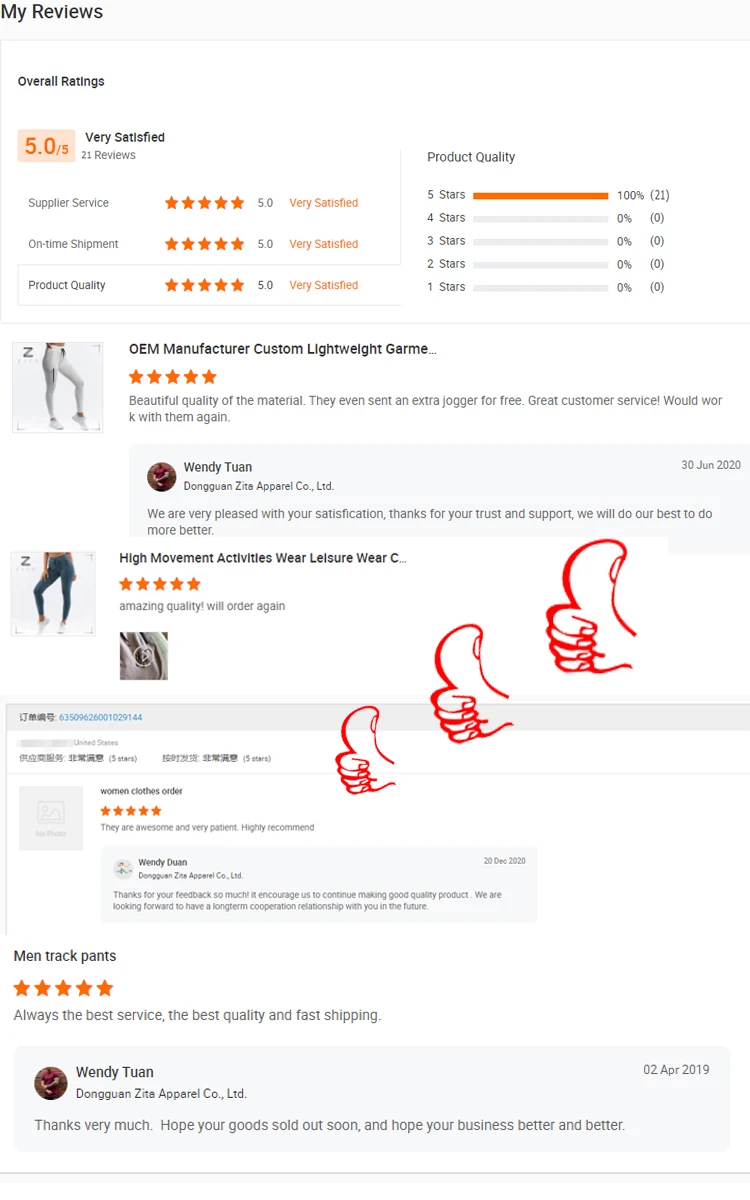
Task: Click Wendy Tuan's avatar in 02 Apr 2019 reply
Action: pos(51,1083)
